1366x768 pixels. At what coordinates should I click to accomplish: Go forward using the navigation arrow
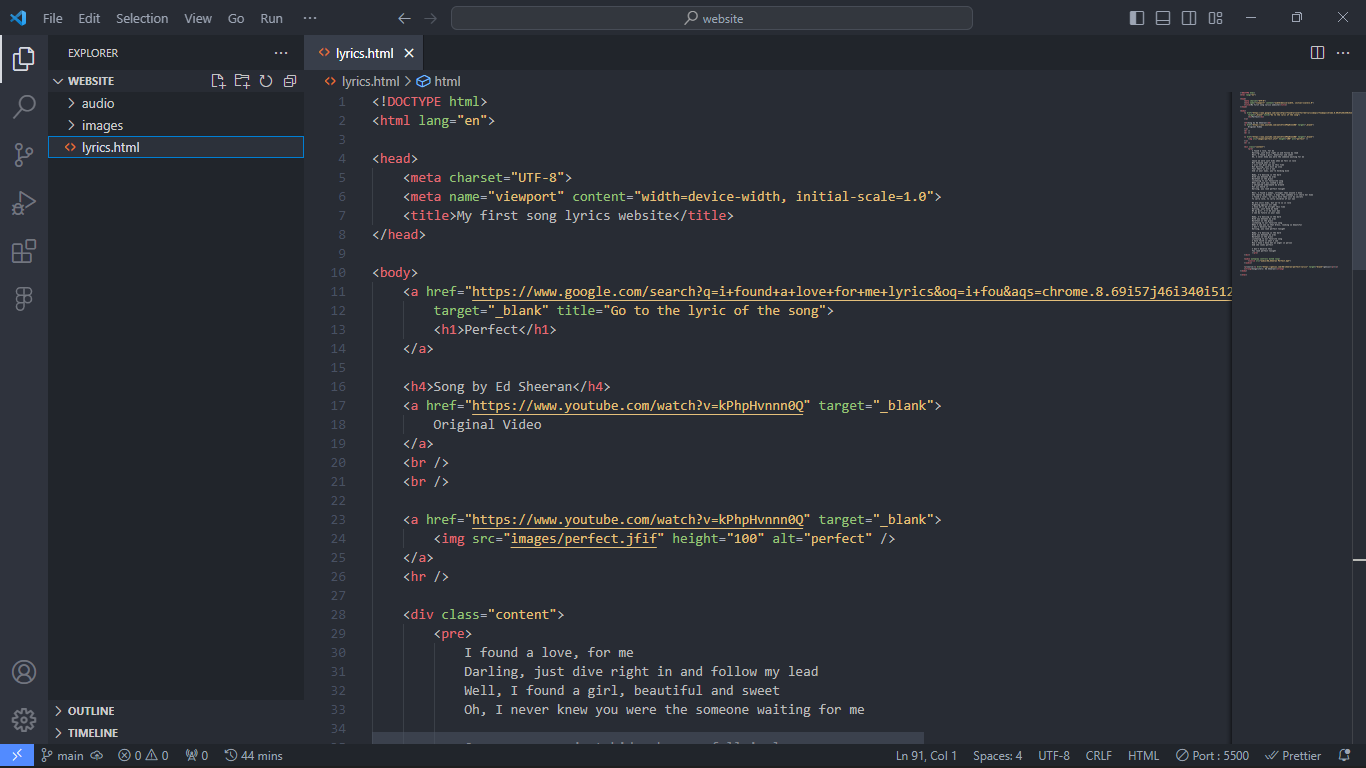430,18
